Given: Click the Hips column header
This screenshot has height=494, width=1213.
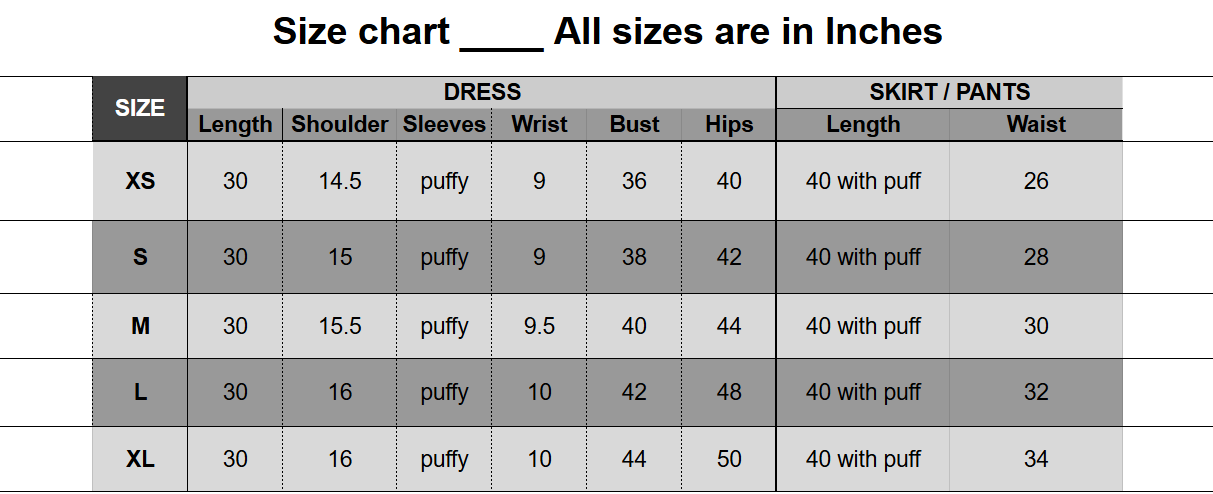Looking at the screenshot, I should click(x=729, y=125).
